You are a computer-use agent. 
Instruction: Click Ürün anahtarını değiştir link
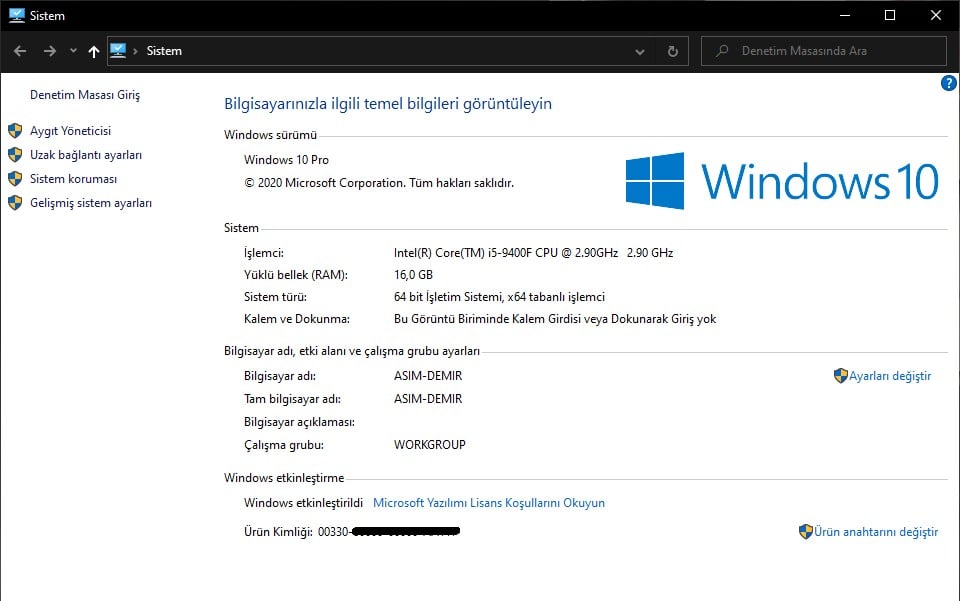pos(876,532)
